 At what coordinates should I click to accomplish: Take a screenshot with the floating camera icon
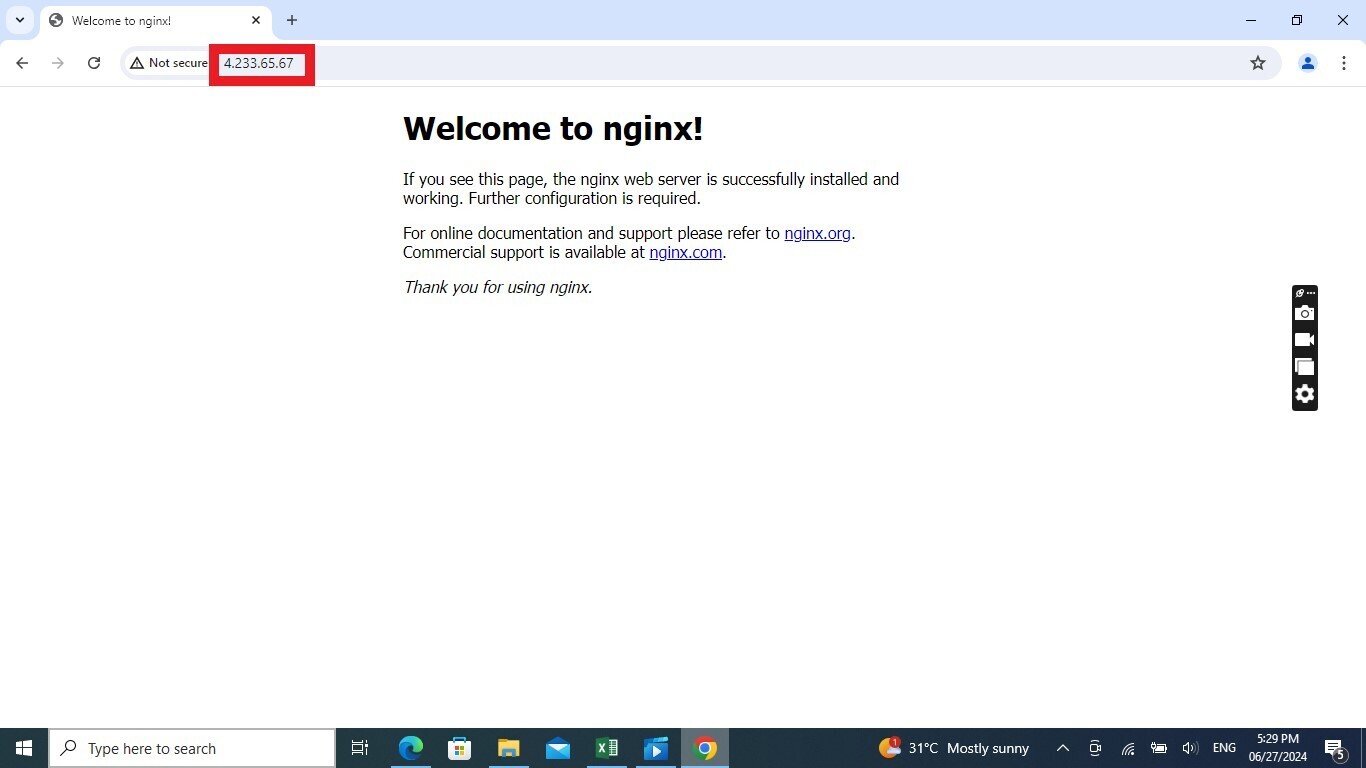coord(1304,313)
